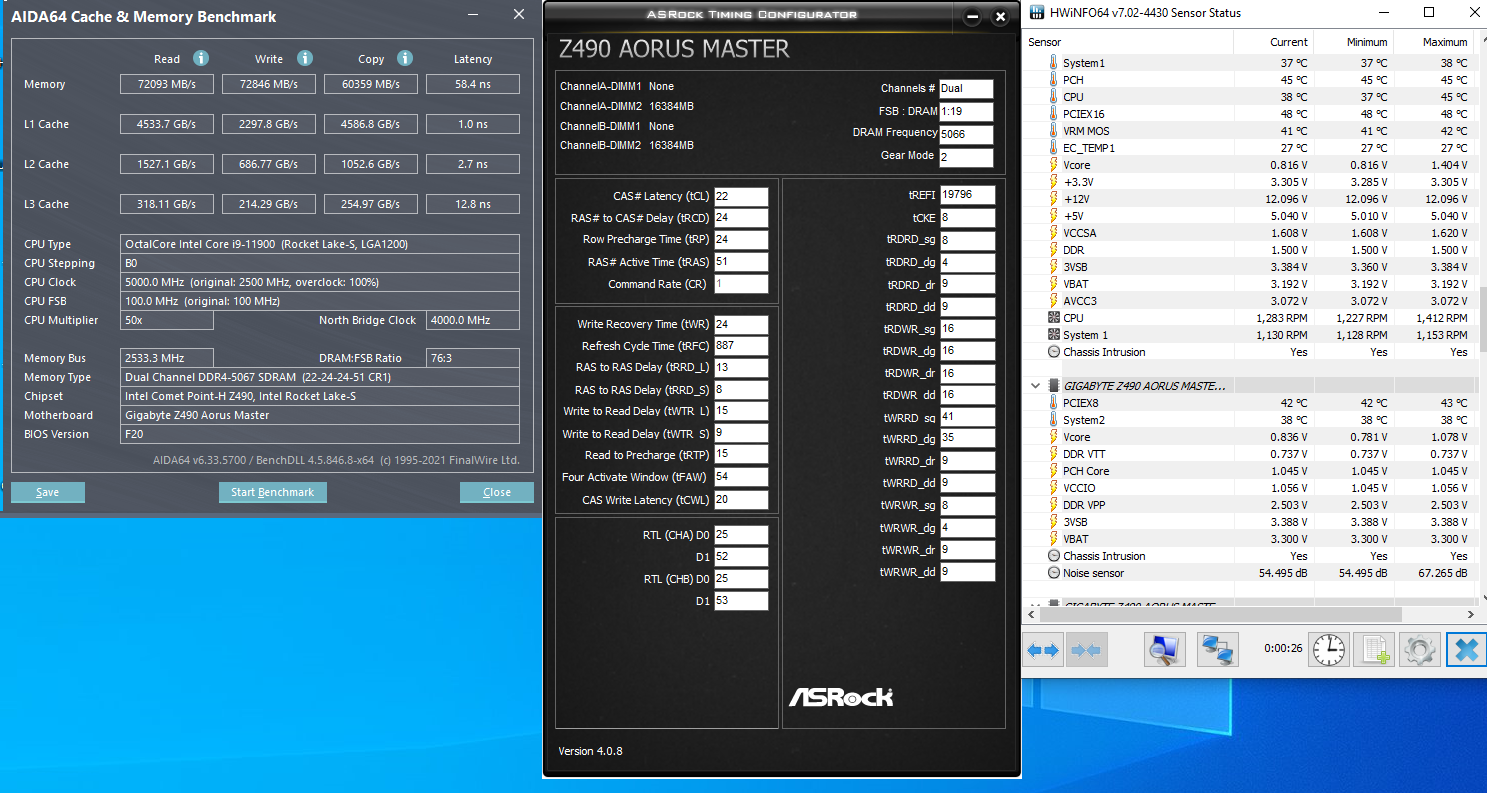Image resolution: width=1487 pixels, height=793 pixels.
Task: Start logging with the sheet-plus icon in HWiNFO
Action: click(1374, 650)
